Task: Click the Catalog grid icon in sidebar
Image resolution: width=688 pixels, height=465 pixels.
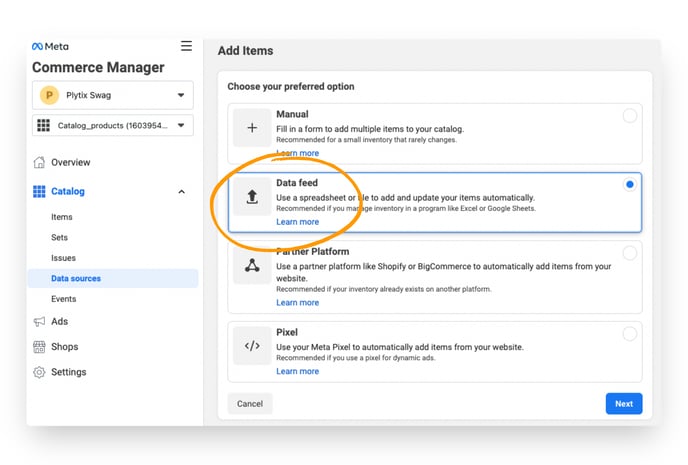Action: pos(39,192)
